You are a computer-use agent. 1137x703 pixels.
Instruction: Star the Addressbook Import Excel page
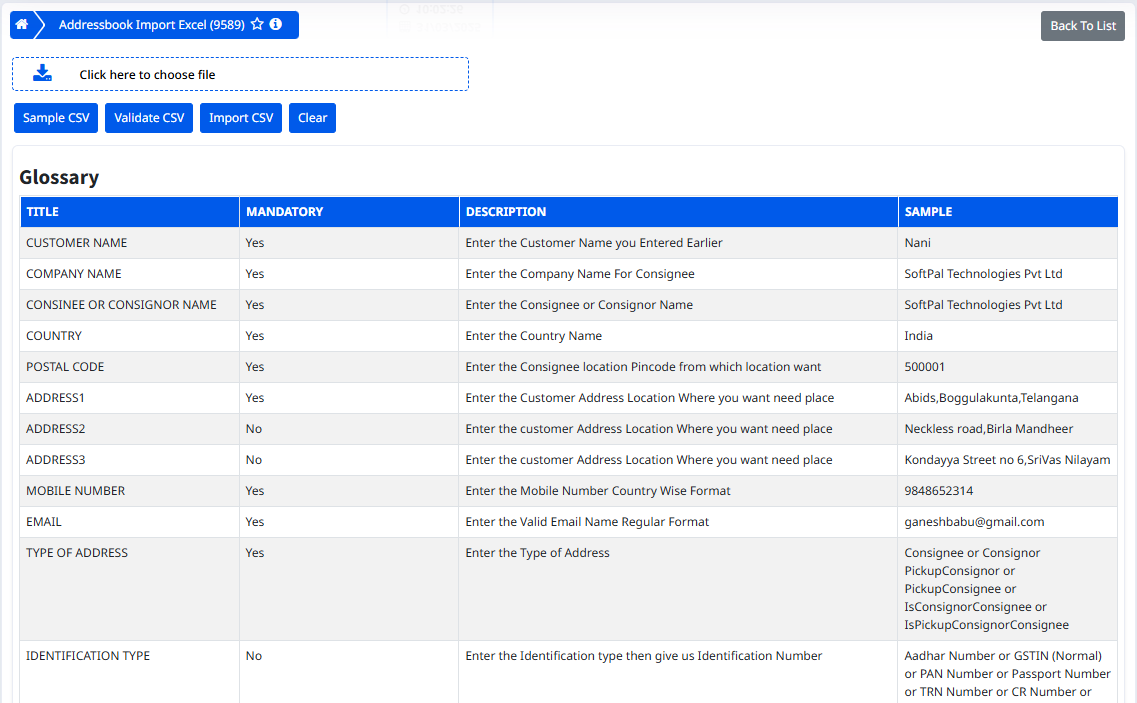point(257,25)
